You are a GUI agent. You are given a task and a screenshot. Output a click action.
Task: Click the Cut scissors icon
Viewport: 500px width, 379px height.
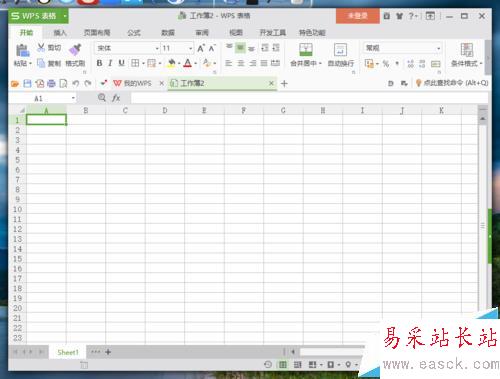tap(41, 47)
